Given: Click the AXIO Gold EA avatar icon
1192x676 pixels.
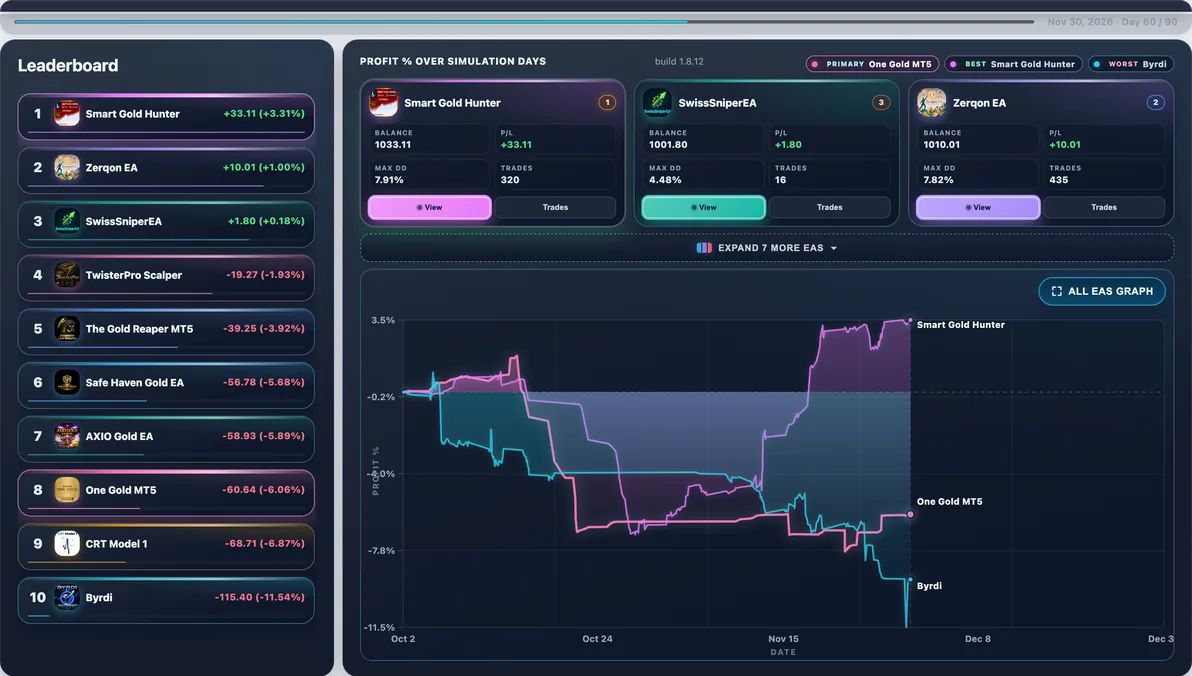Looking at the screenshot, I should point(67,436).
